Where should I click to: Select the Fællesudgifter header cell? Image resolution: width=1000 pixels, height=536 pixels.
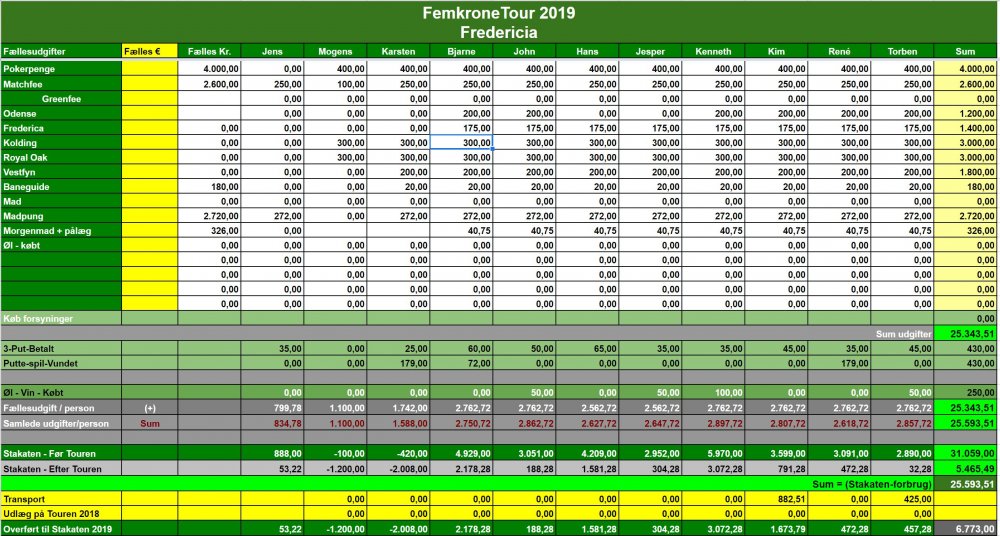pyautogui.click(x=61, y=51)
